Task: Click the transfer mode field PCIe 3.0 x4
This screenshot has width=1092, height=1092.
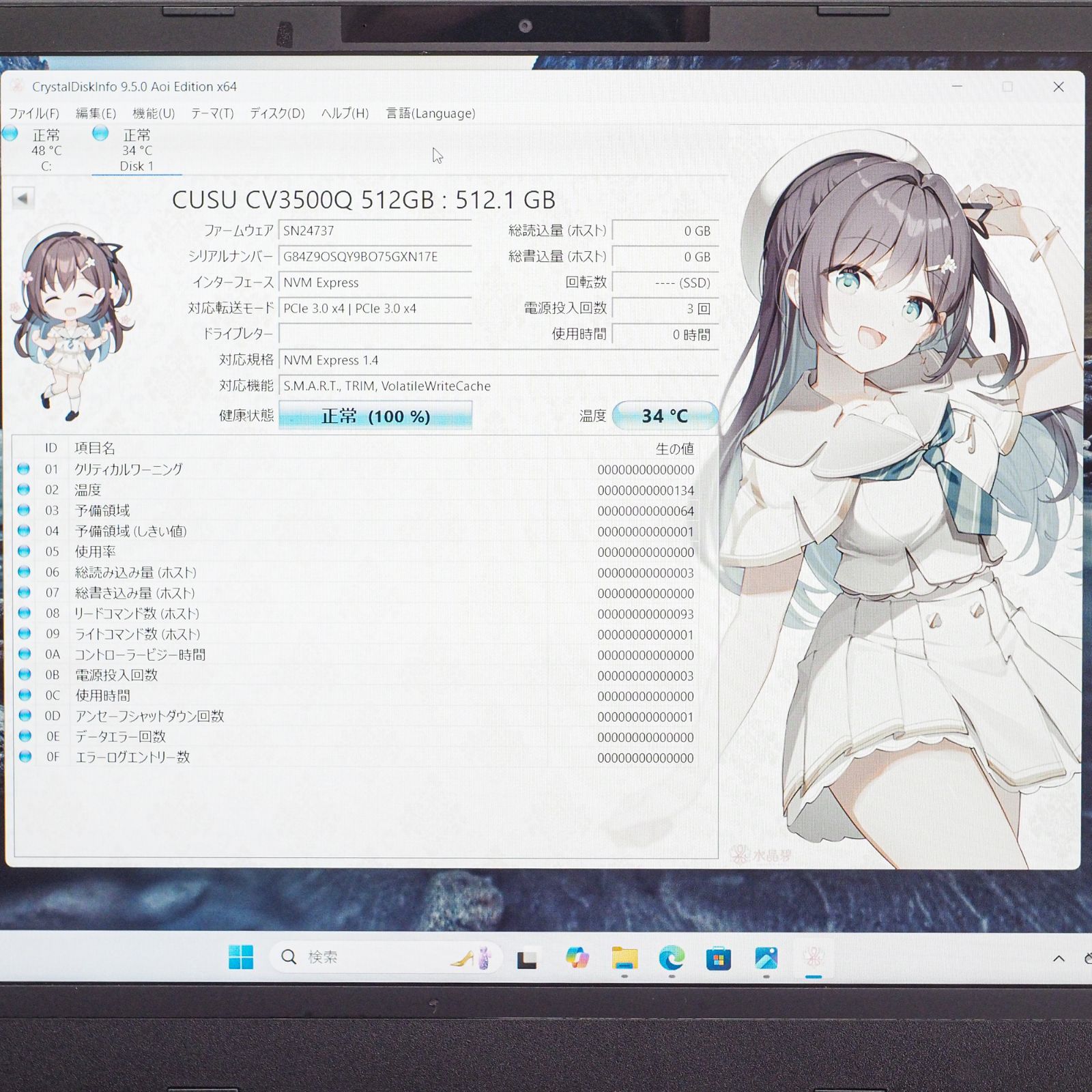Action: pos(375,308)
